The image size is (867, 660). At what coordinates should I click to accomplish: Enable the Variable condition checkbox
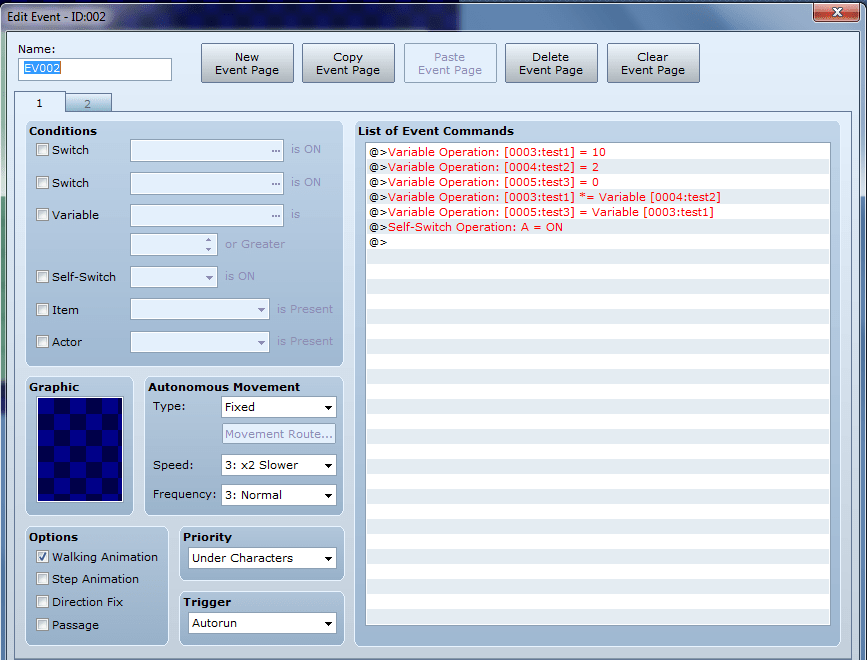click(43, 214)
